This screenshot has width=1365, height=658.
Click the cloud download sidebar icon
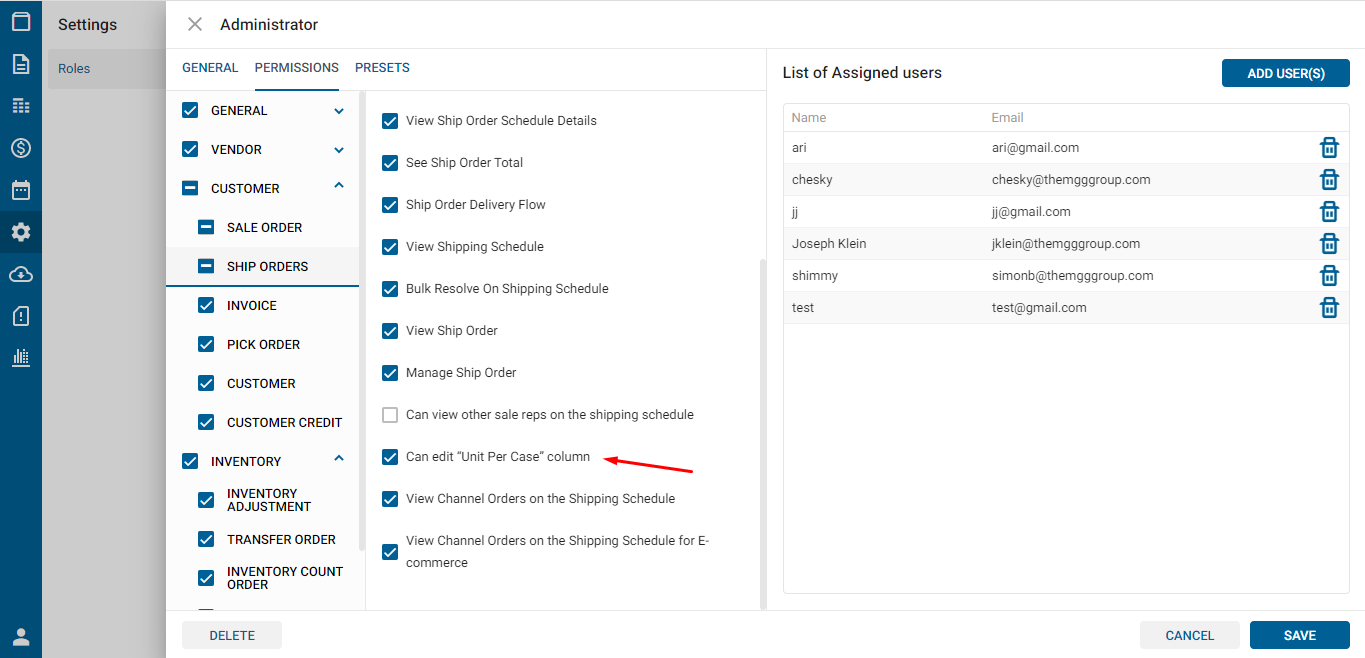21,274
